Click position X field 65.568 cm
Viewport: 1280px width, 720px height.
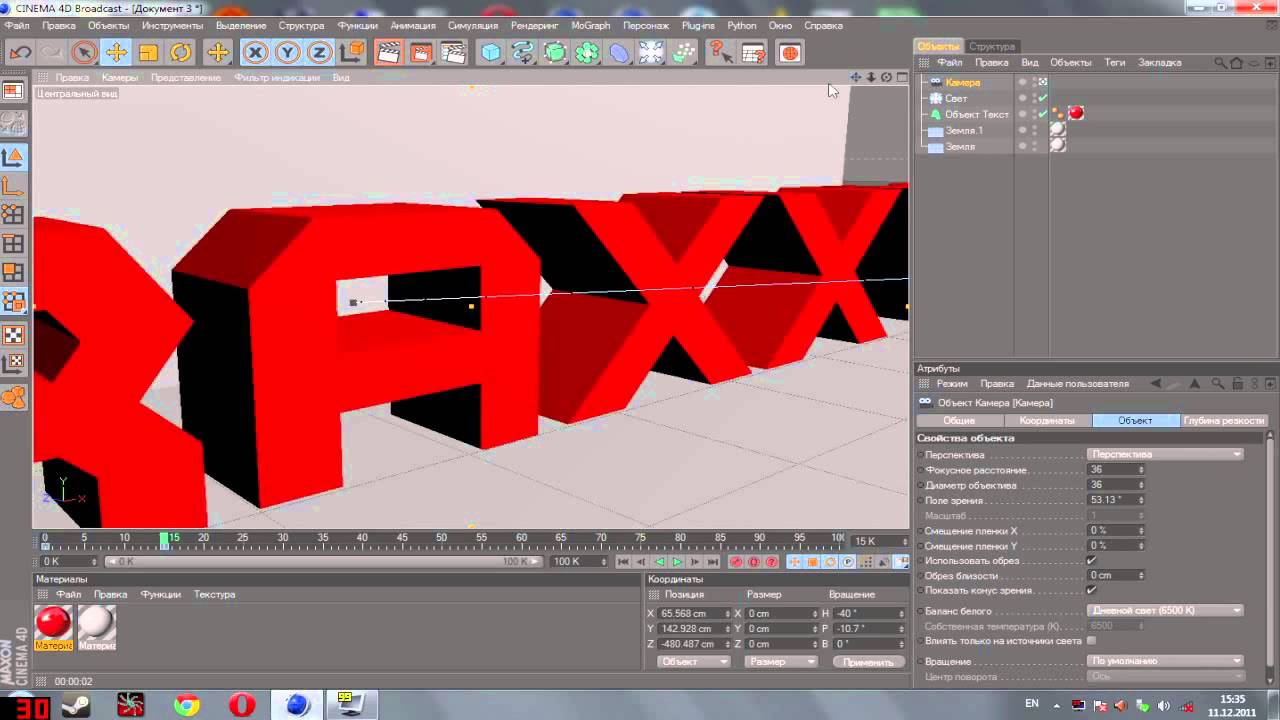(x=688, y=613)
